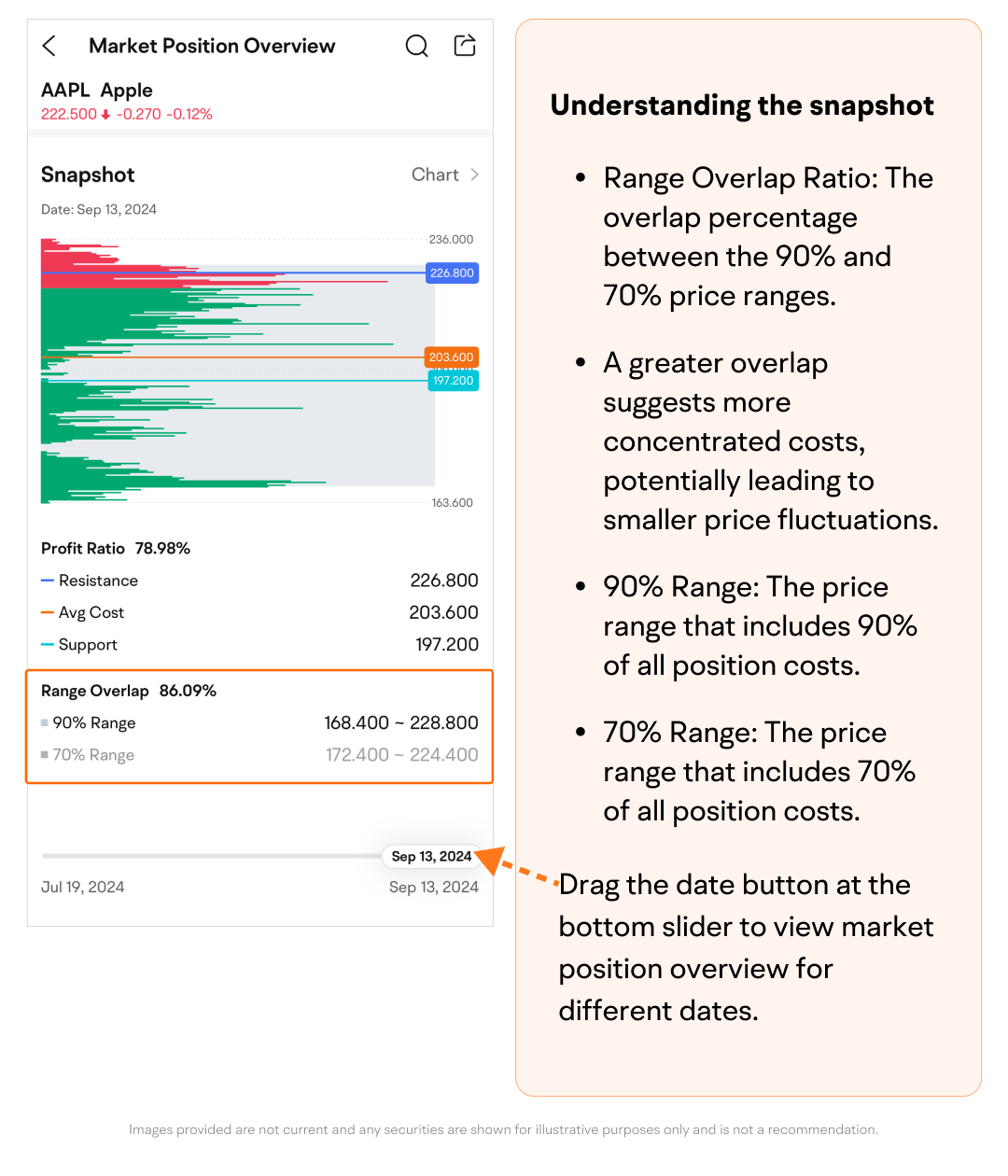Image resolution: width=1008 pixels, height=1176 pixels.
Task: Open the Chart view chevron
Action: click(x=475, y=175)
